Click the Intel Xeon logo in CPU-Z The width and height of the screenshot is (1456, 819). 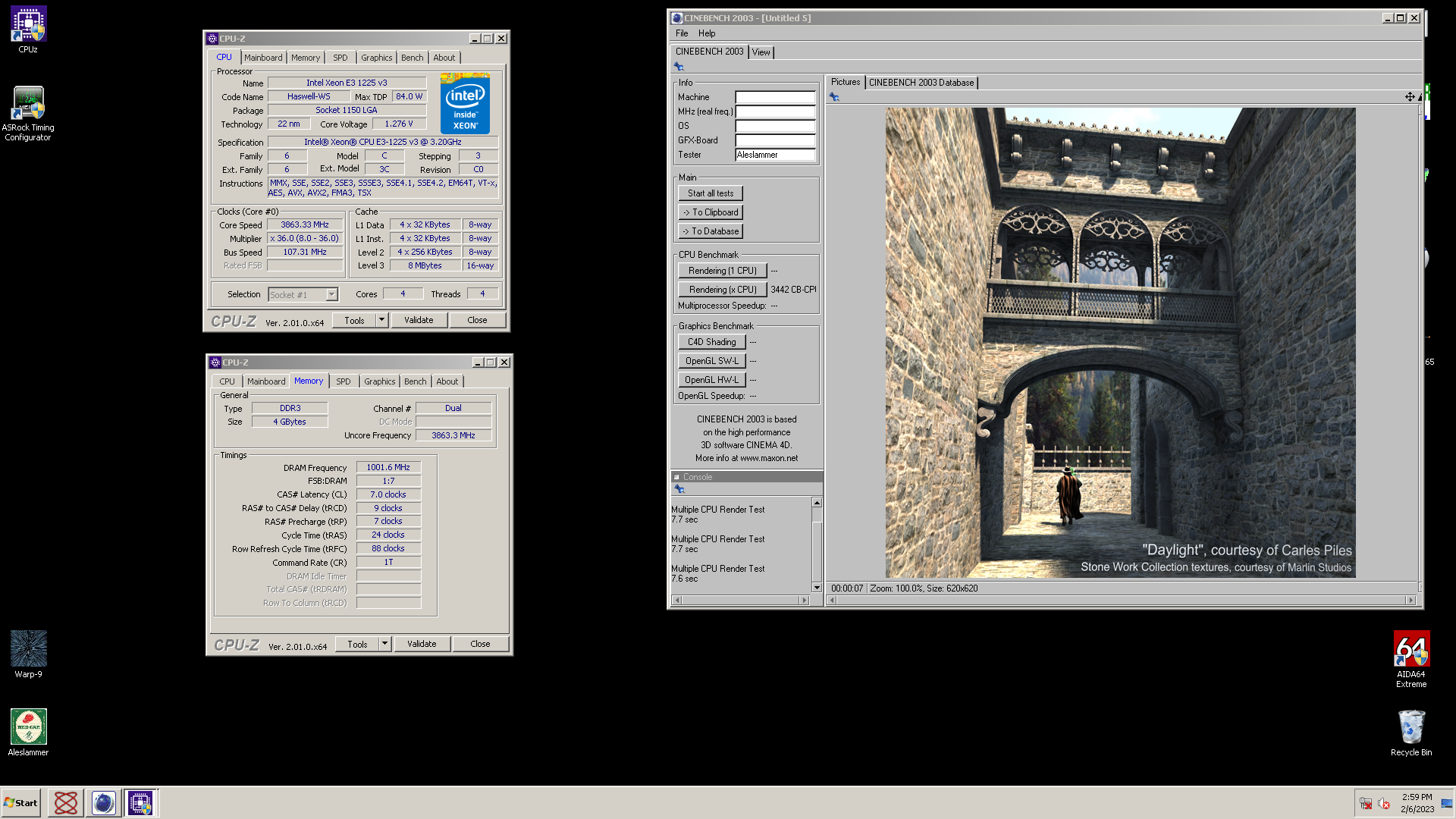[465, 103]
